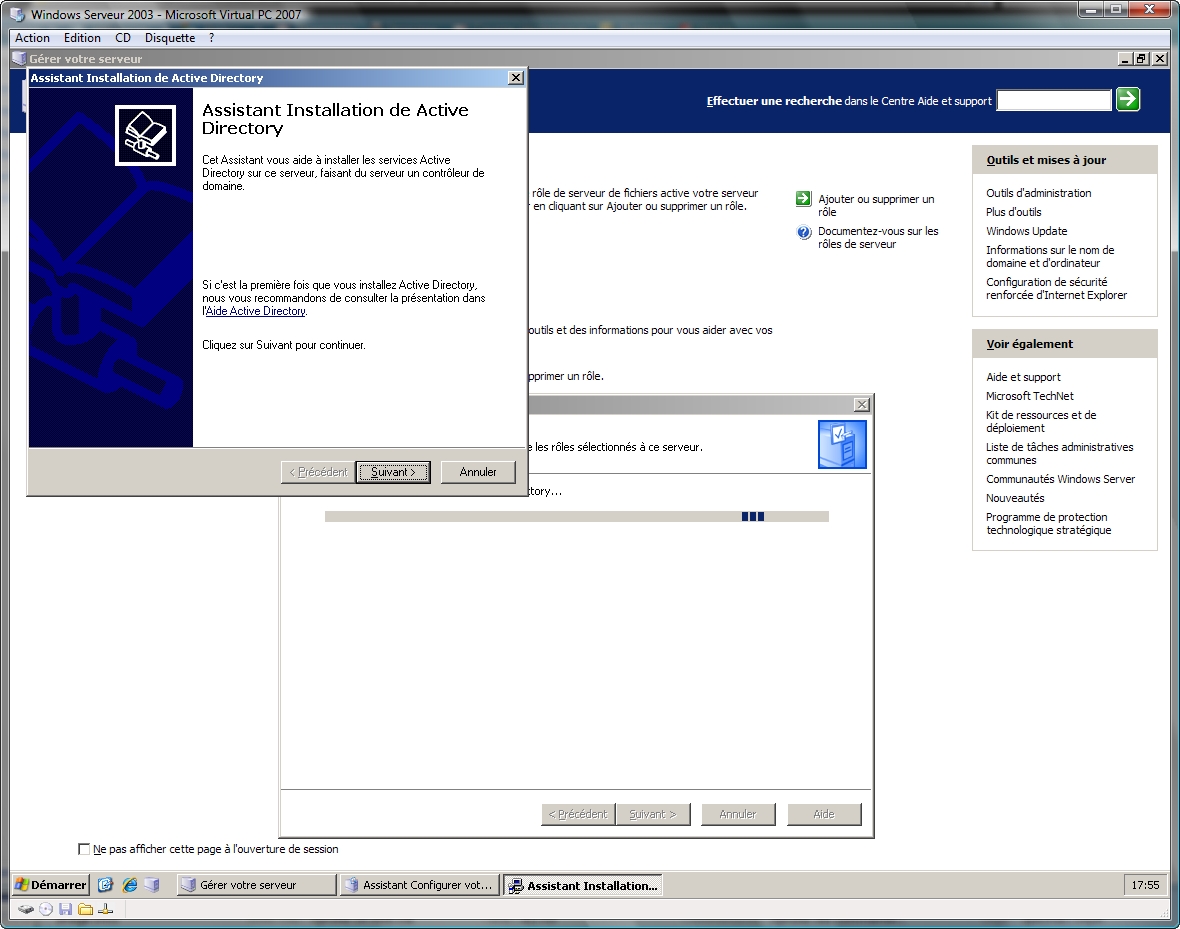Click the Démarrer start button
Image resolution: width=1180 pixels, height=929 pixels.
[x=51, y=885]
